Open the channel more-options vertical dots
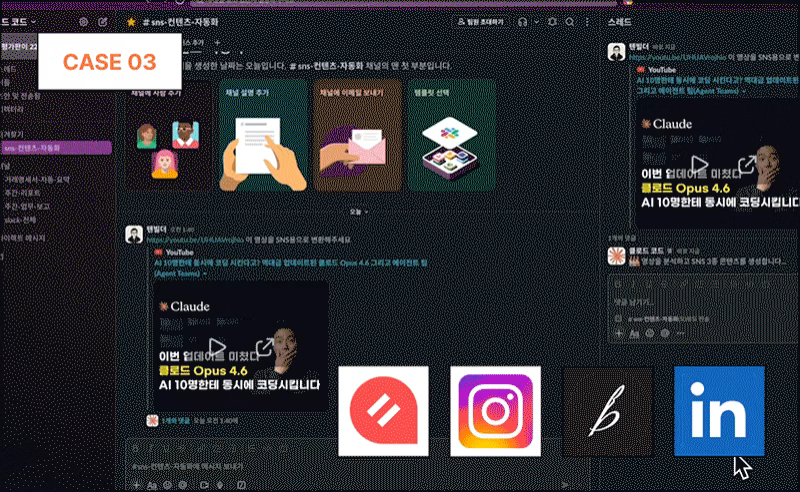The width and height of the screenshot is (800, 492). [587, 22]
